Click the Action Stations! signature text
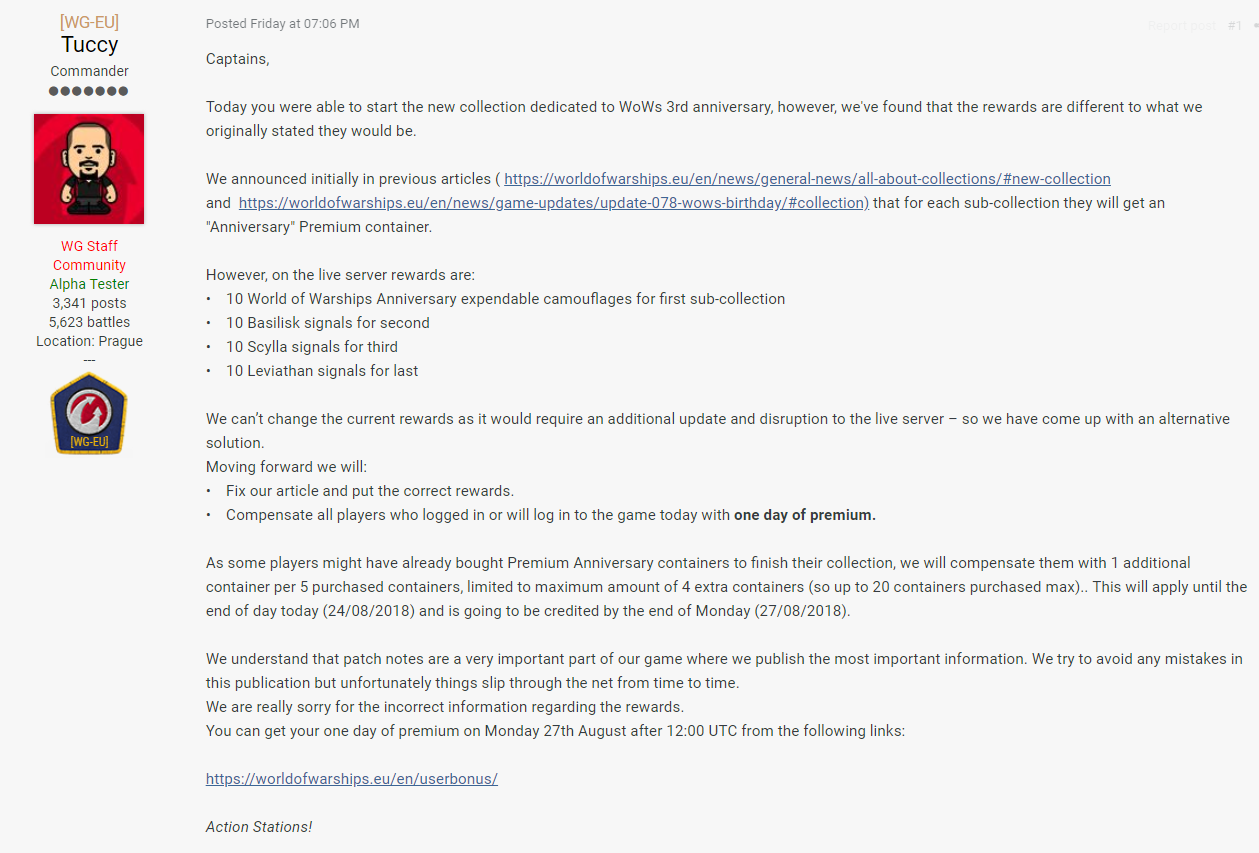This screenshot has width=1259, height=853. pyautogui.click(x=259, y=827)
